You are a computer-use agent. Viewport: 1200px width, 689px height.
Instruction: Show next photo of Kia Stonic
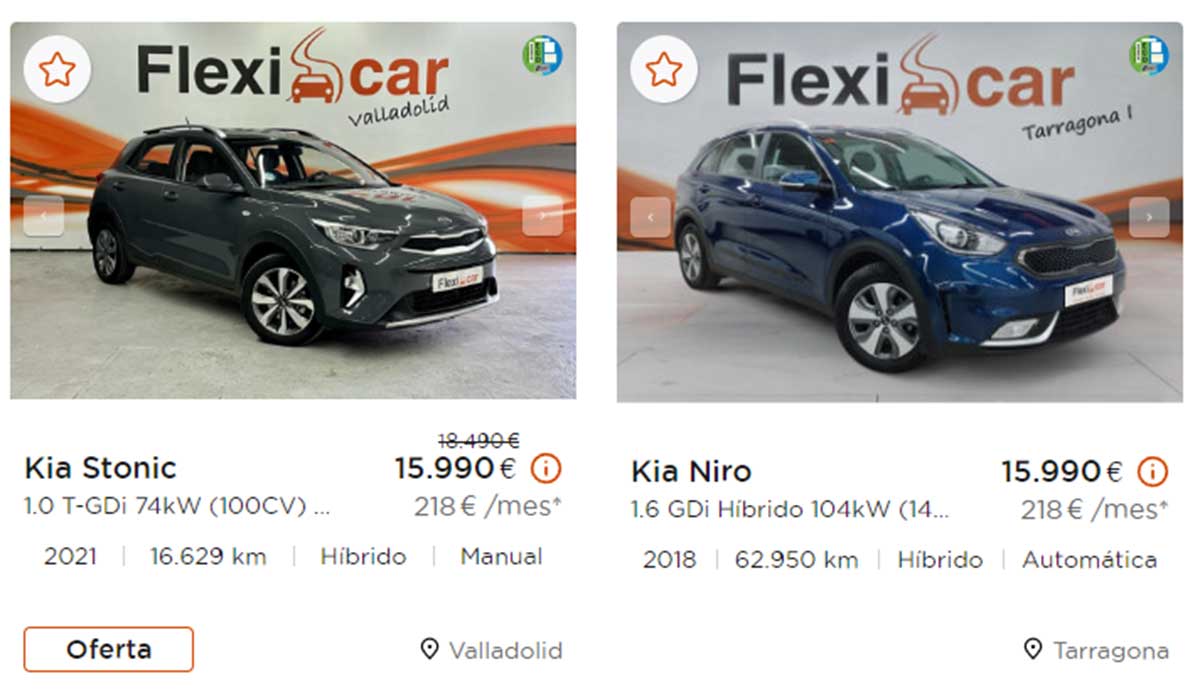[542, 215]
